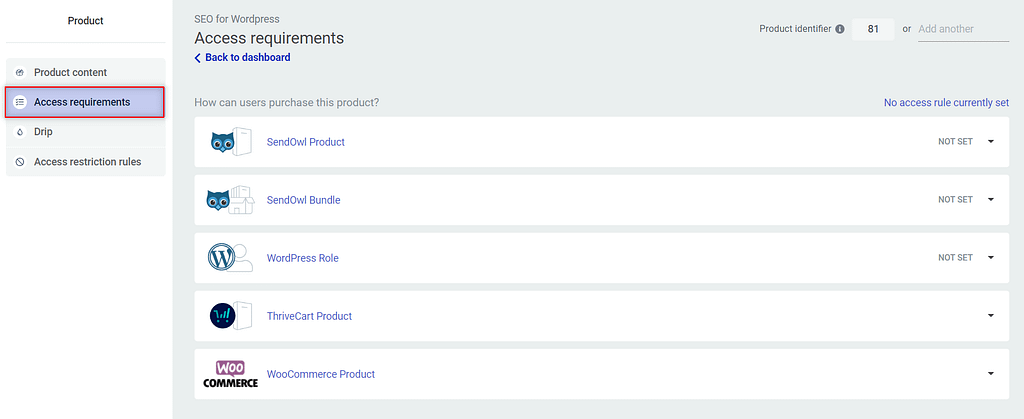
Task: Expand the WooCommerce Product row arrow
Action: click(x=991, y=374)
